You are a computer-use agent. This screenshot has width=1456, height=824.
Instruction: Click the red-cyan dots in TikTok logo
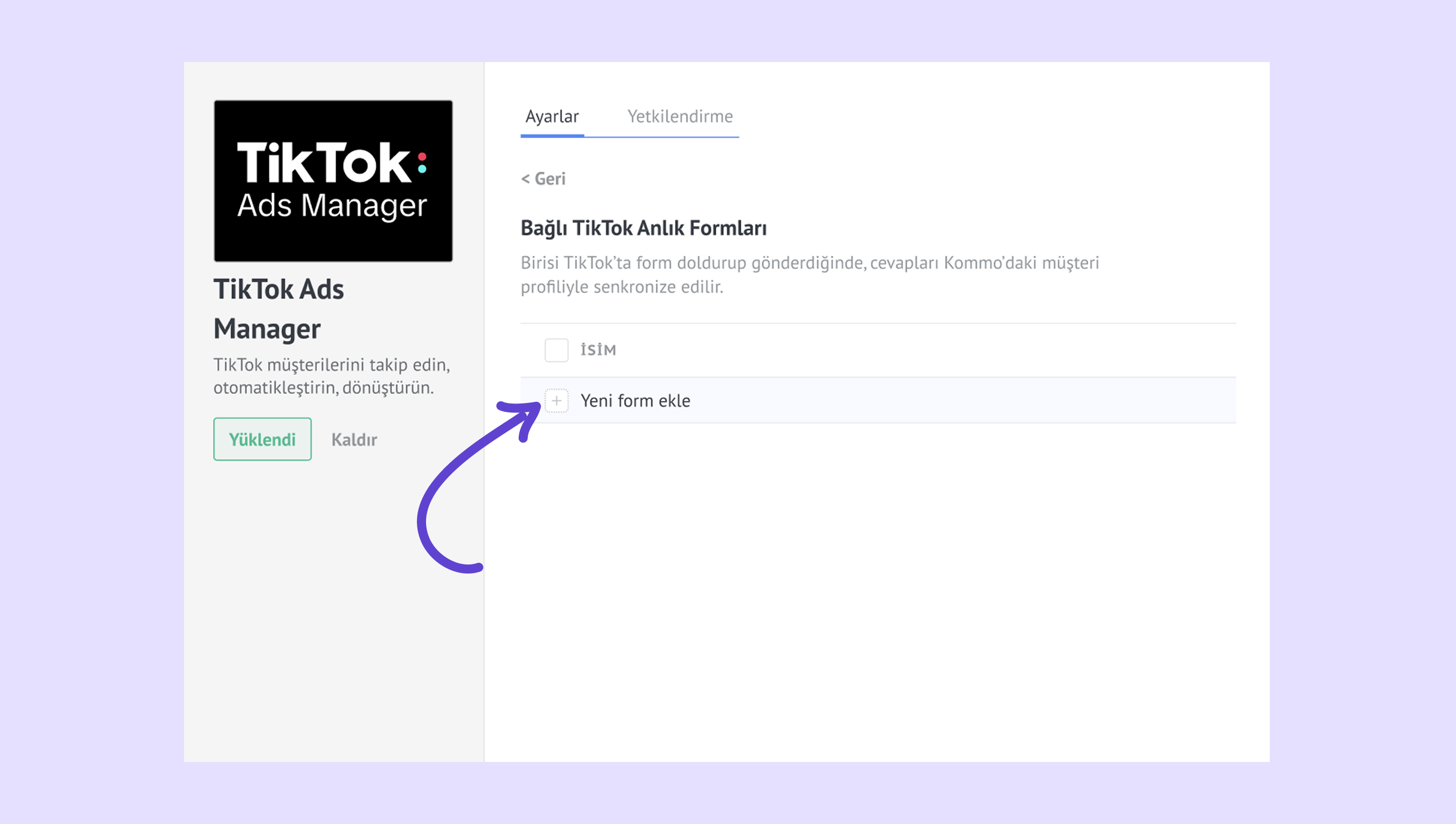(x=422, y=163)
